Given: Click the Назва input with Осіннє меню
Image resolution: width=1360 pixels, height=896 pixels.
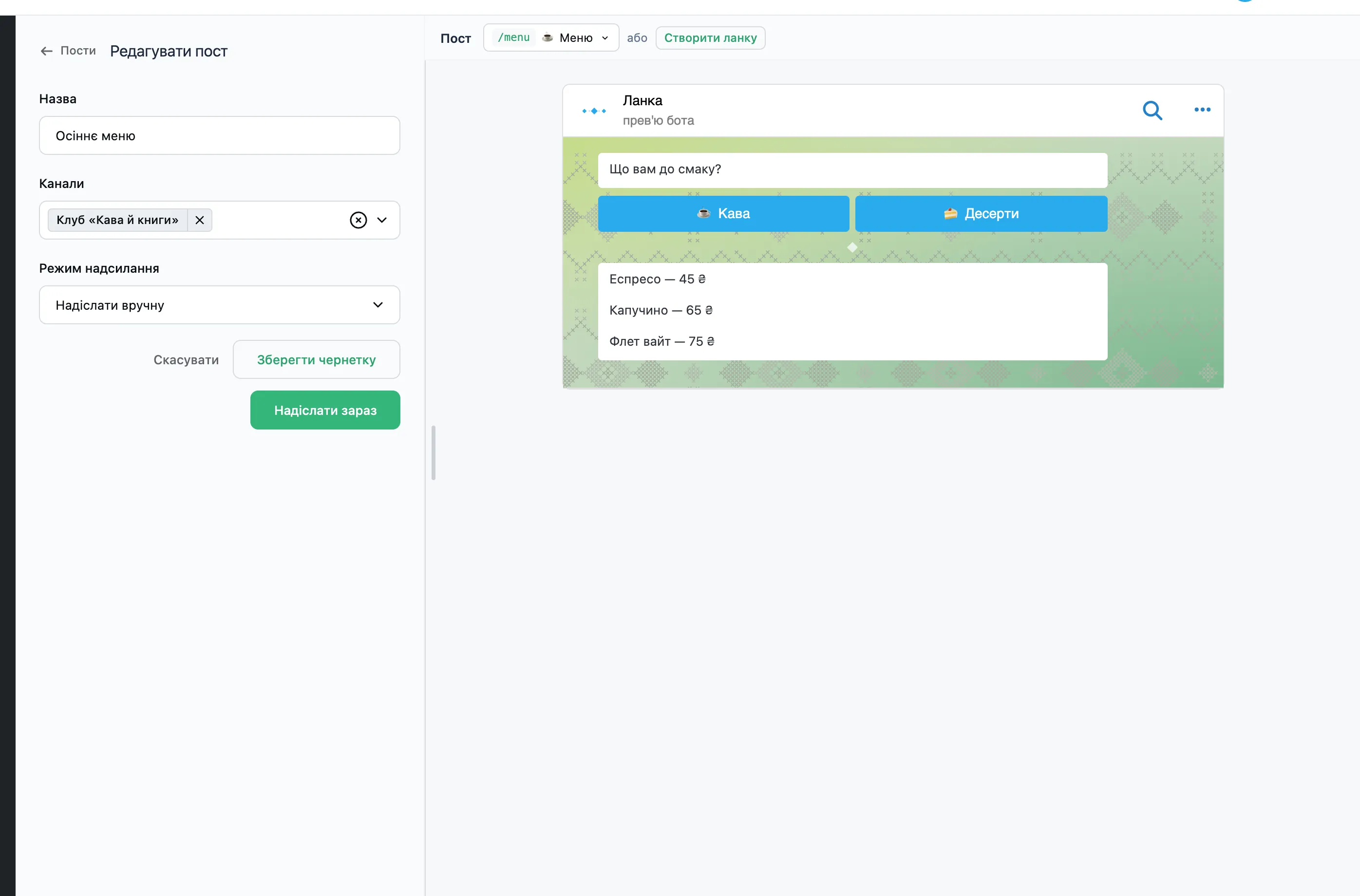Looking at the screenshot, I should (x=219, y=136).
